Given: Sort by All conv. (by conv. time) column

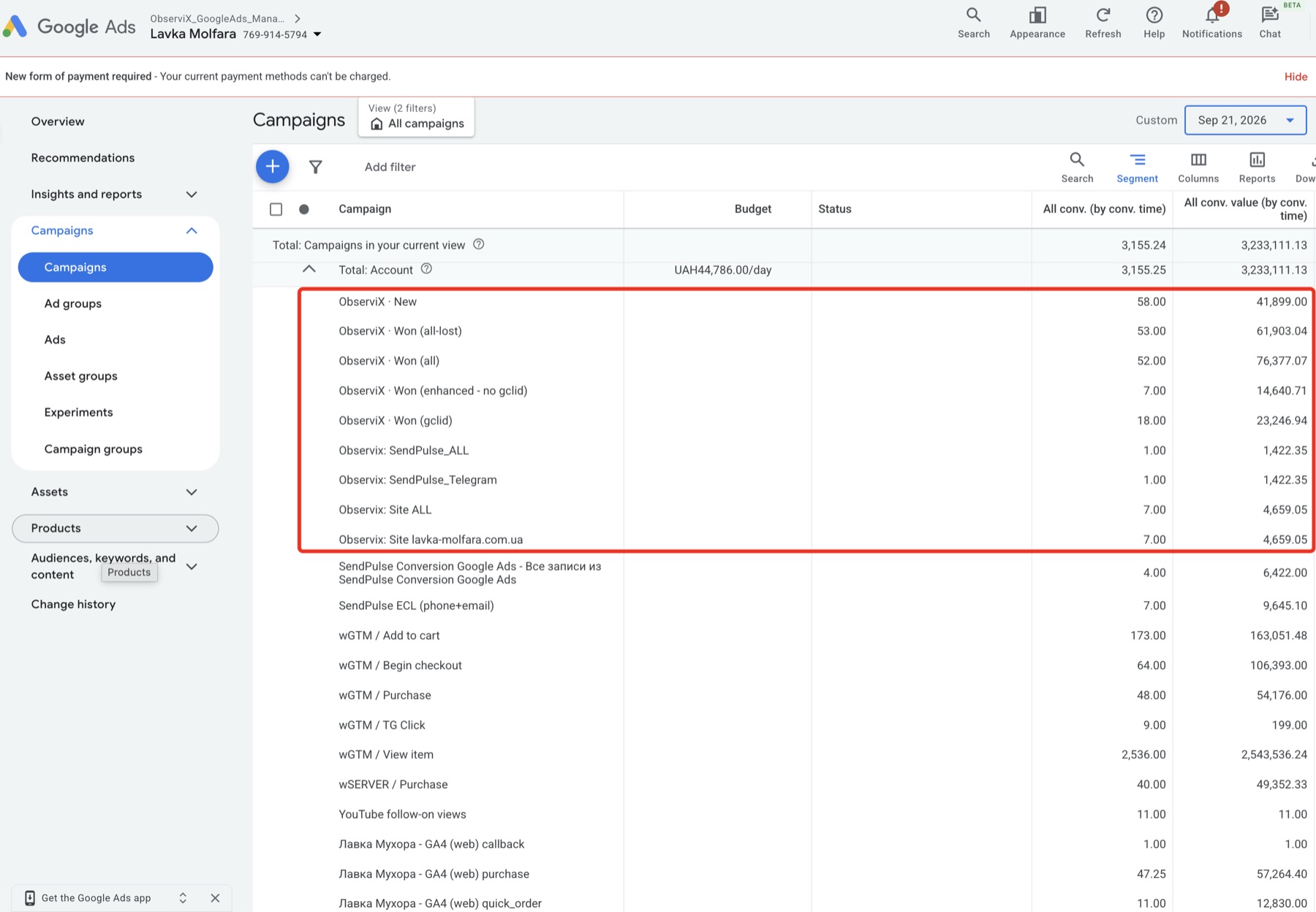Looking at the screenshot, I should coord(1104,209).
